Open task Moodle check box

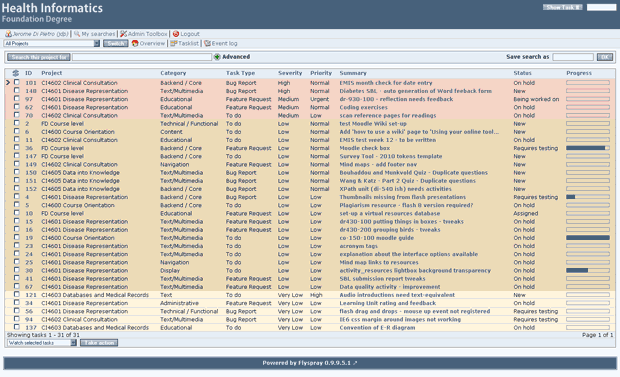[365, 148]
